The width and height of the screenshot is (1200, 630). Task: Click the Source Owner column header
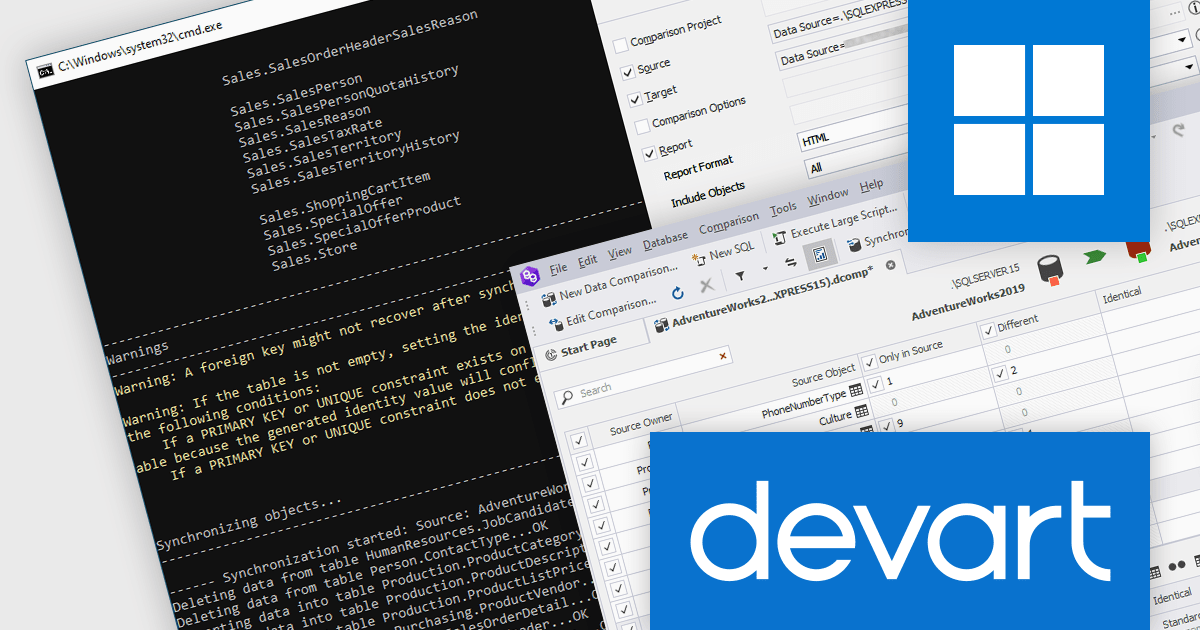point(642,423)
